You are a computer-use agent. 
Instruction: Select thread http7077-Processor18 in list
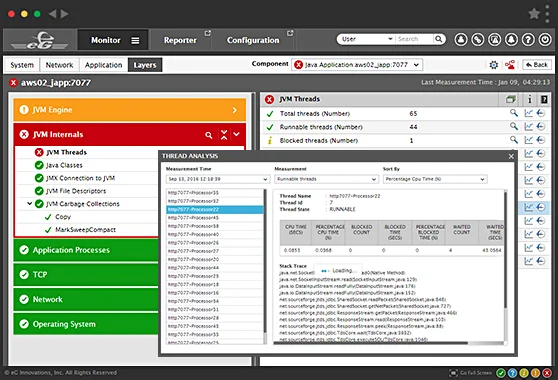coord(215,285)
